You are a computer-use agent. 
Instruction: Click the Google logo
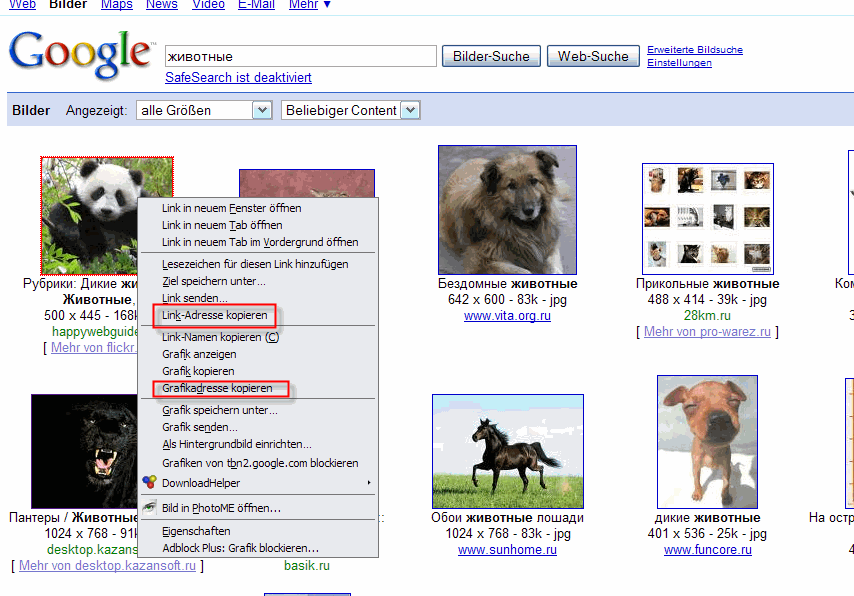[x=82, y=55]
